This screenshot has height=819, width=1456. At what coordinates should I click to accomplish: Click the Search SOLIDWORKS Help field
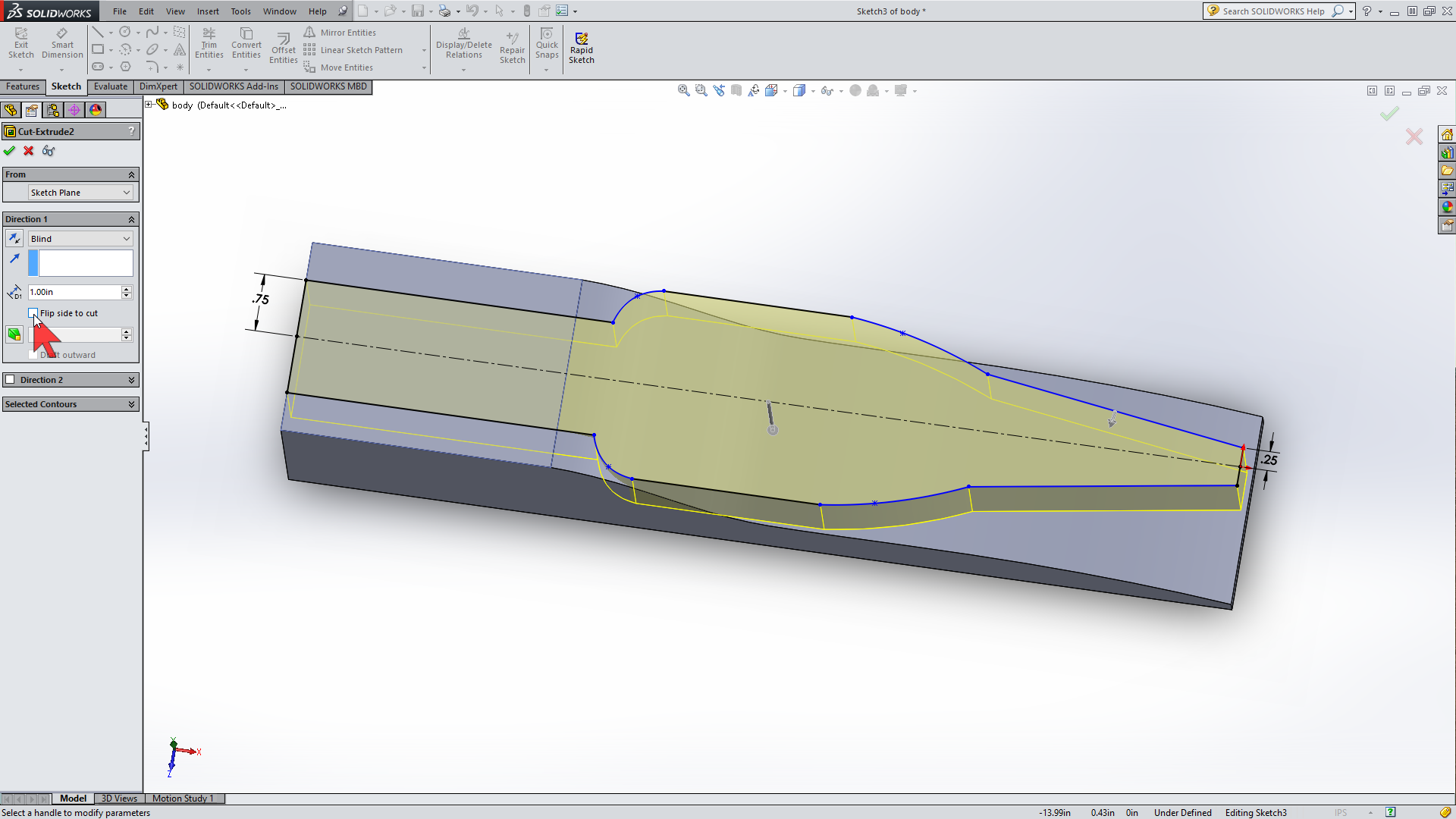click(1273, 11)
